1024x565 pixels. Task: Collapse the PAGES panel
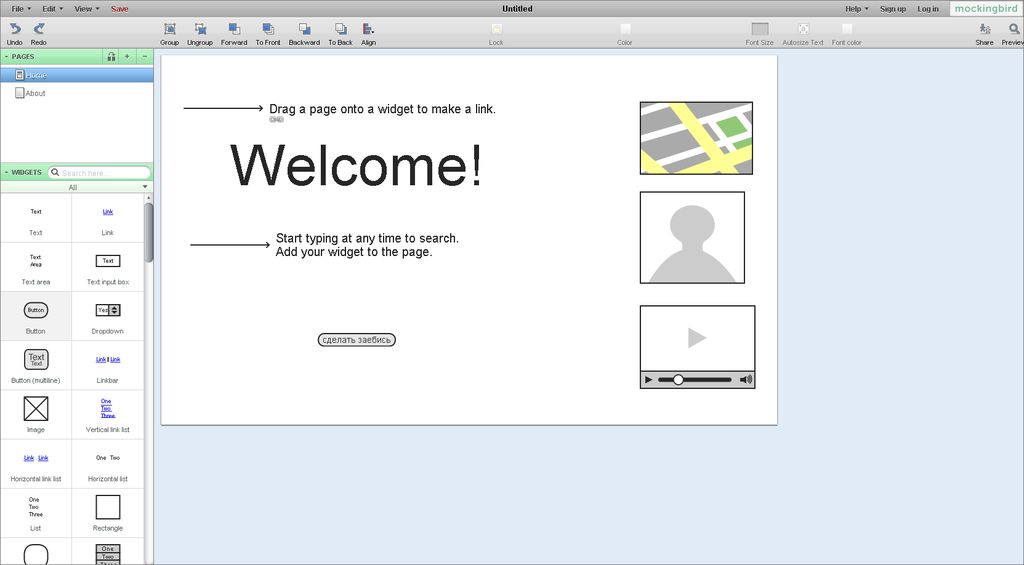point(7,57)
